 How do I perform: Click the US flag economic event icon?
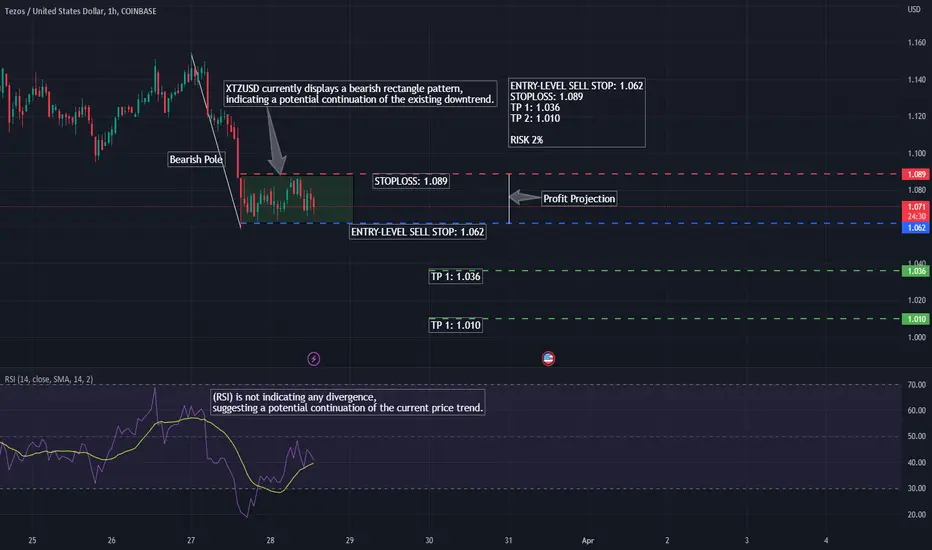point(548,359)
